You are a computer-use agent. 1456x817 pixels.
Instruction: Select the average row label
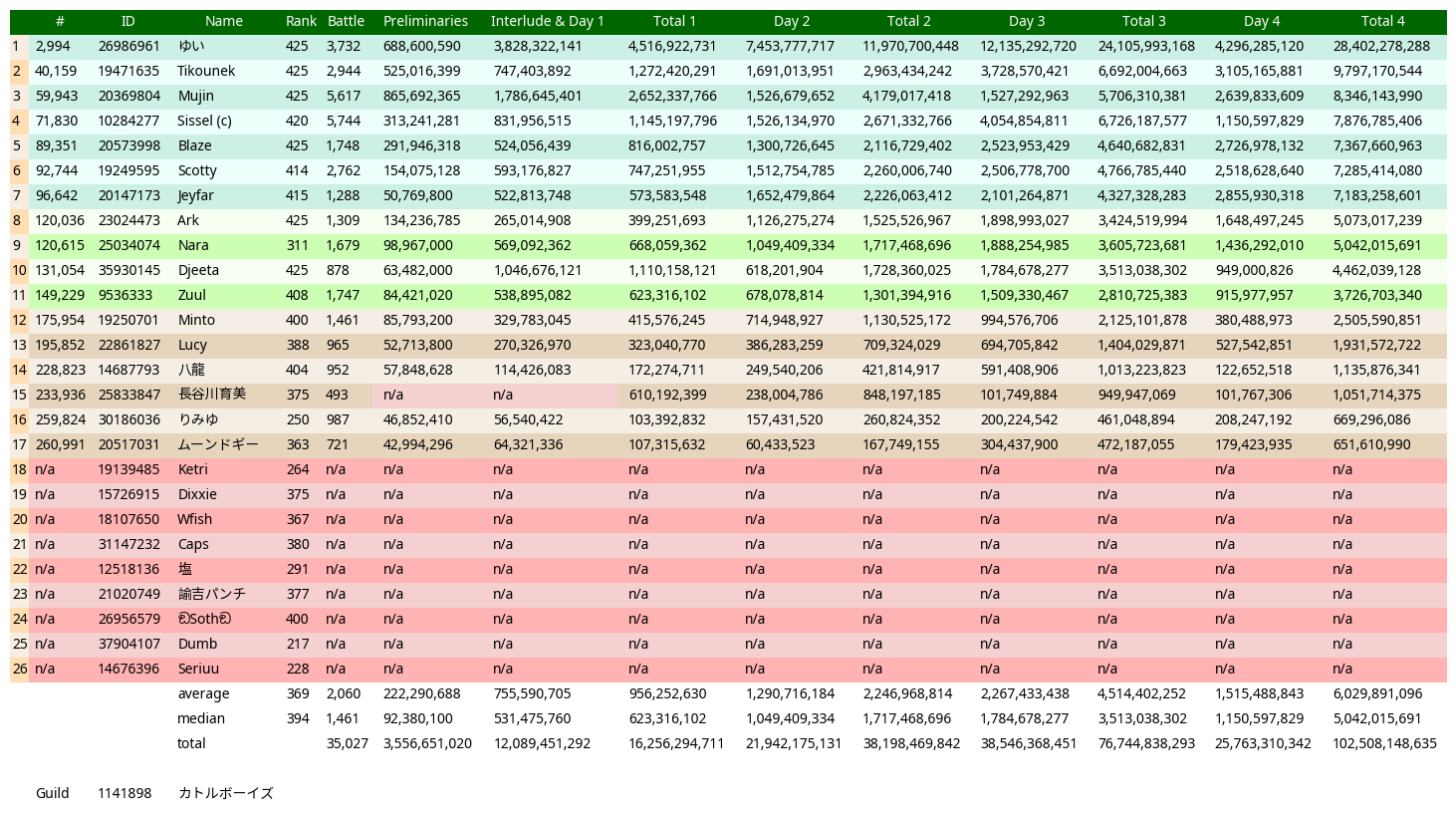[203, 693]
